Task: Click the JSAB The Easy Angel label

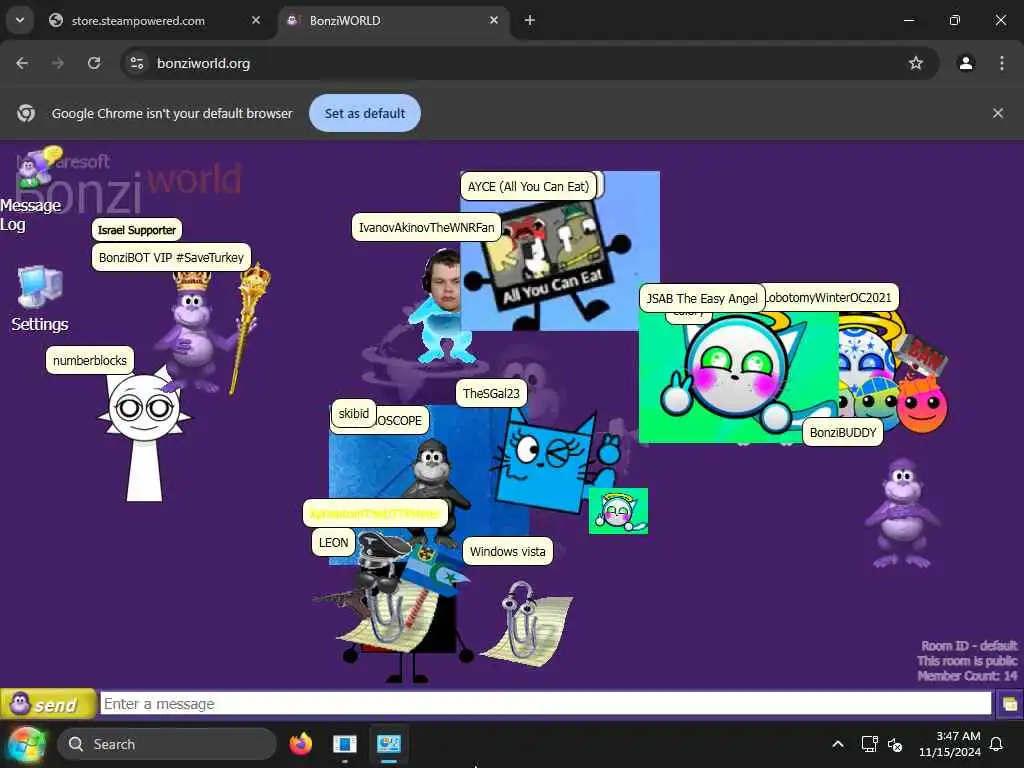Action: tap(701, 298)
